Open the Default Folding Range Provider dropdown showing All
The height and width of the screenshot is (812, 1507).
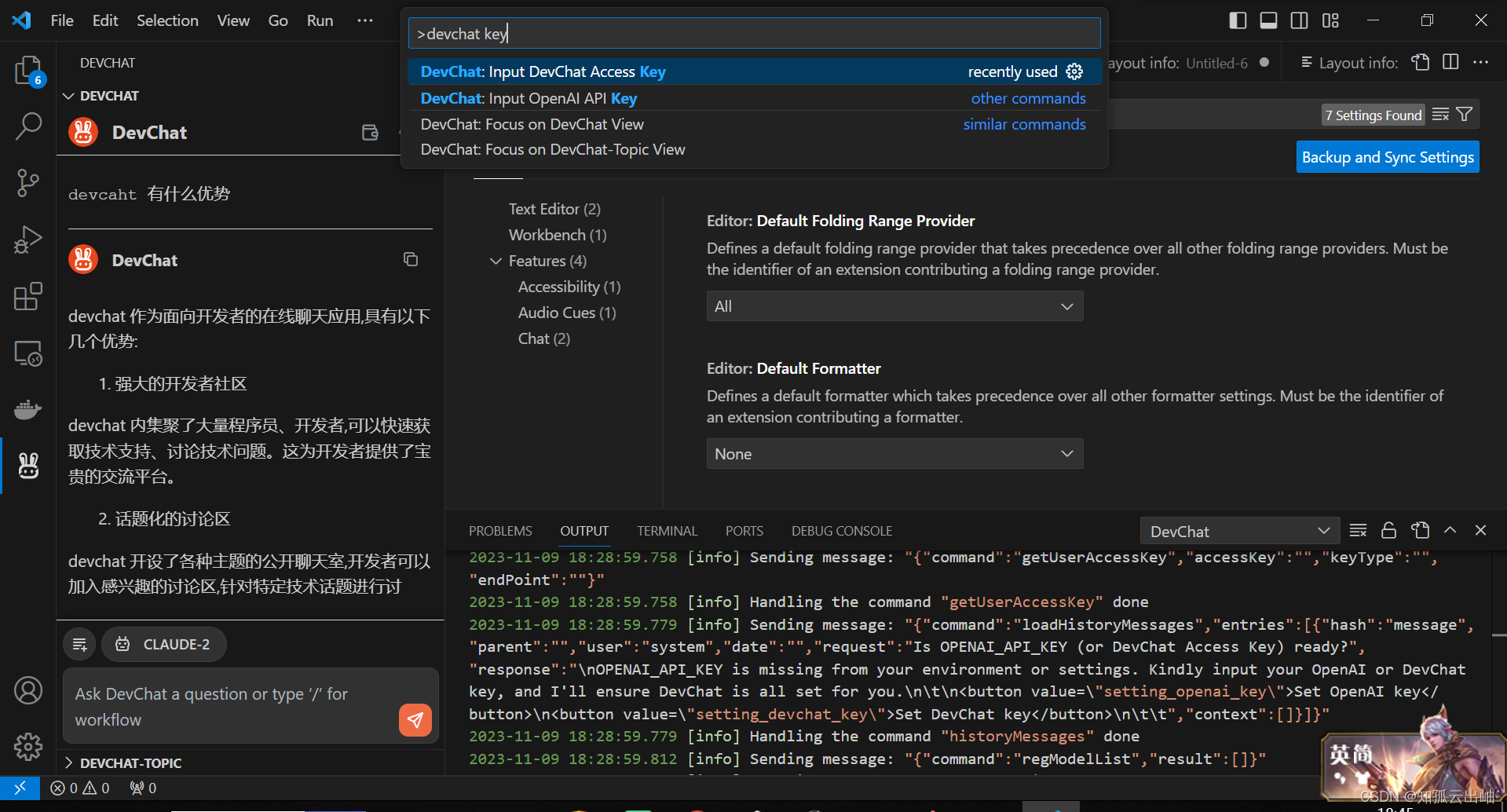(894, 306)
